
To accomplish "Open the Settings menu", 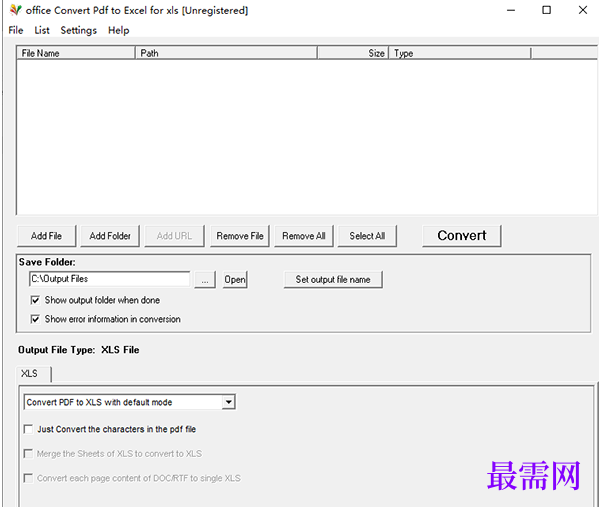I will [x=79, y=30].
